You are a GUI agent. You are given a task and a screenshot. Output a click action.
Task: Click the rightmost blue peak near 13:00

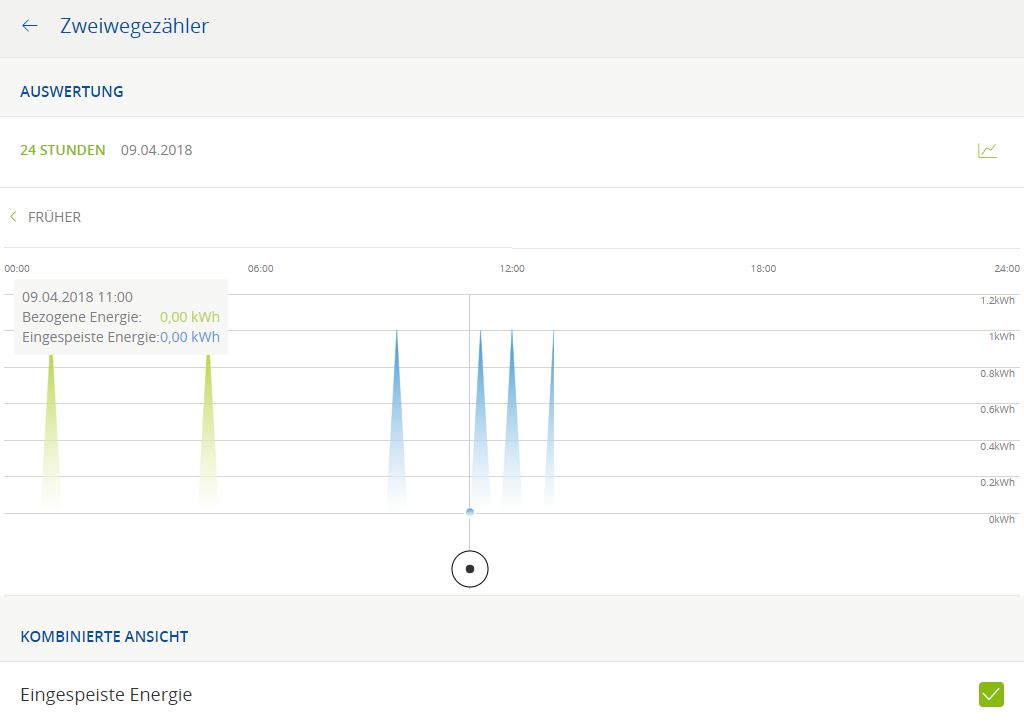click(551, 430)
